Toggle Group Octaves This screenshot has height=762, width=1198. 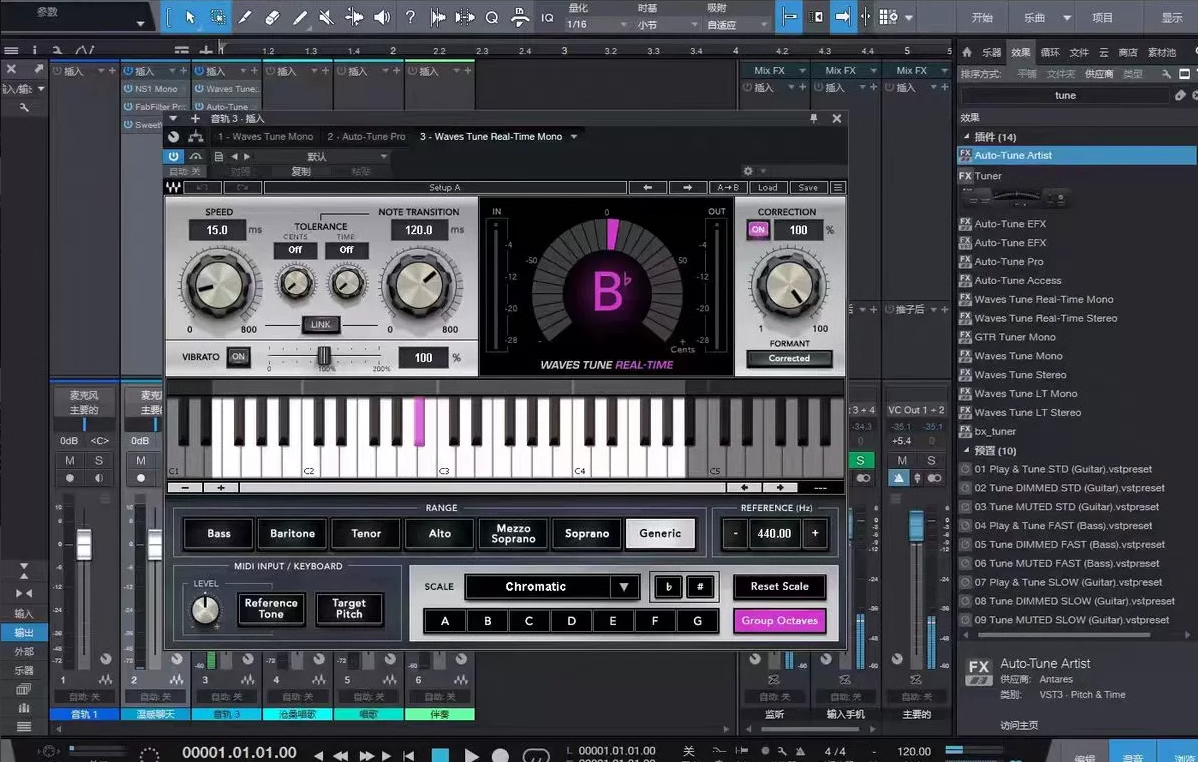click(779, 621)
